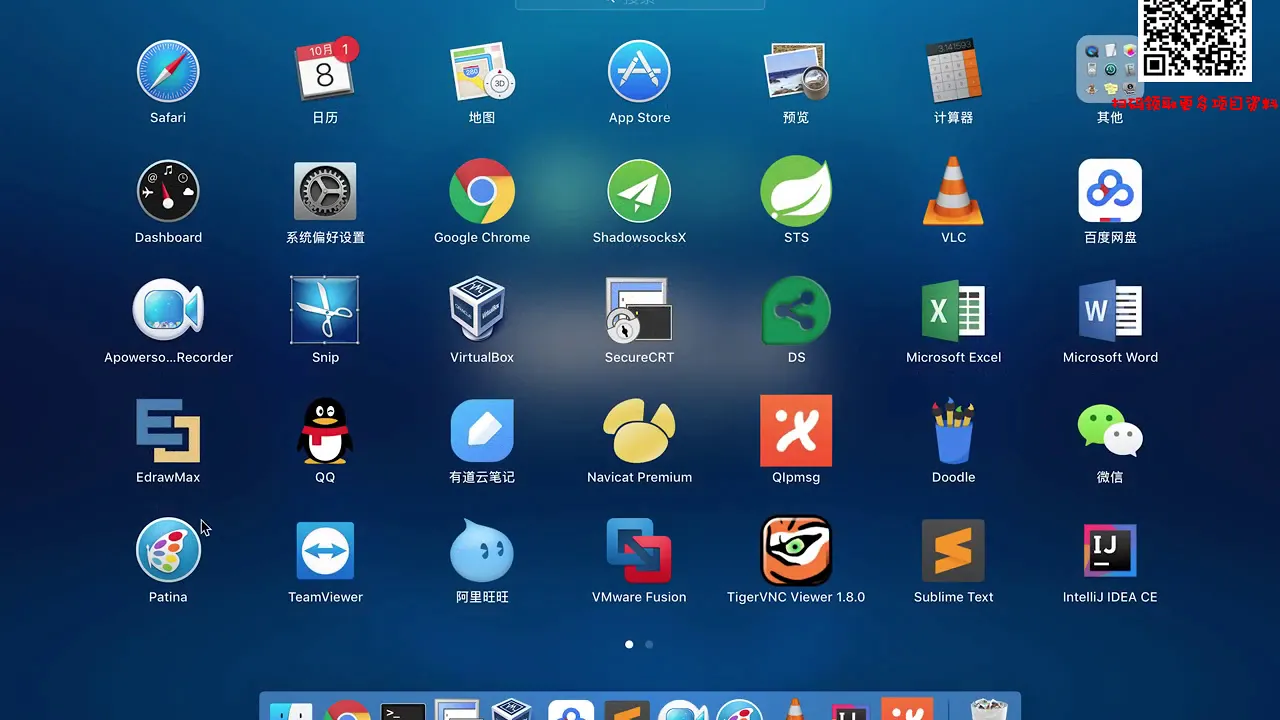Open Safari from Launchpad
1280x720 pixels.
[168, 71]
